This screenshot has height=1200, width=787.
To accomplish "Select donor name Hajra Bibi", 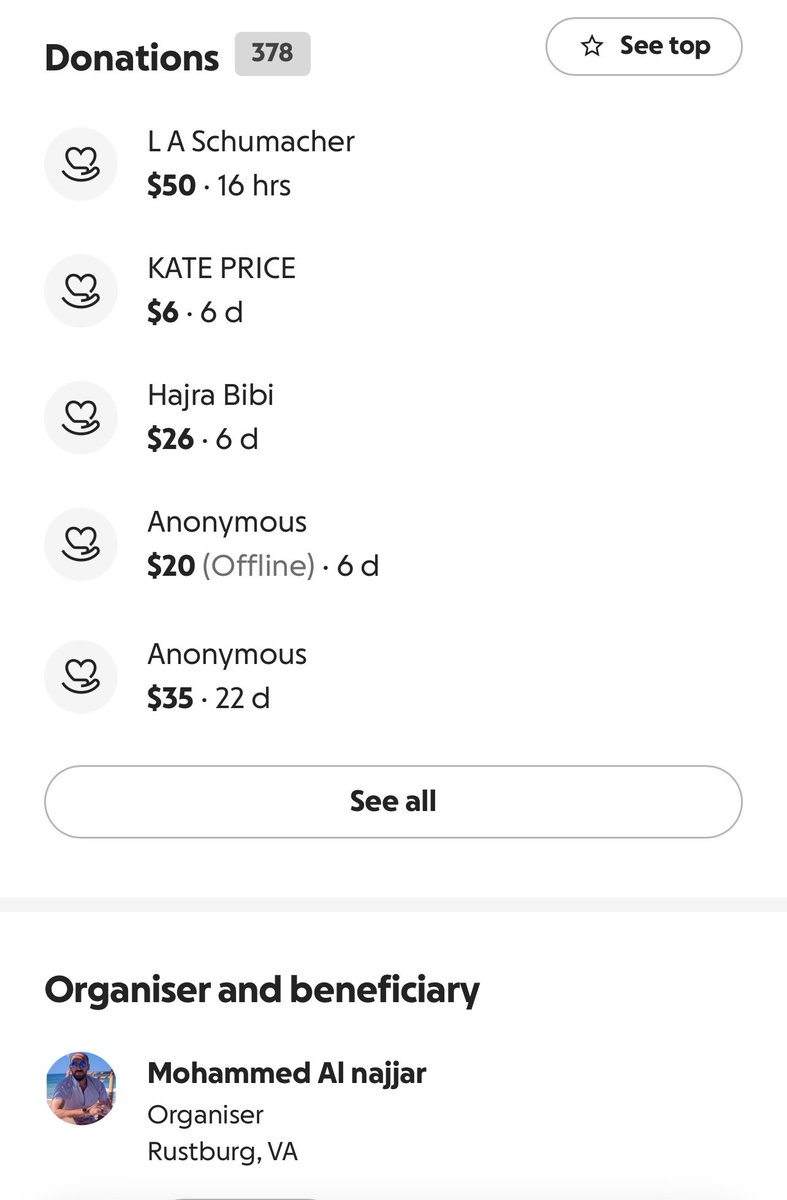I will 210,395.
